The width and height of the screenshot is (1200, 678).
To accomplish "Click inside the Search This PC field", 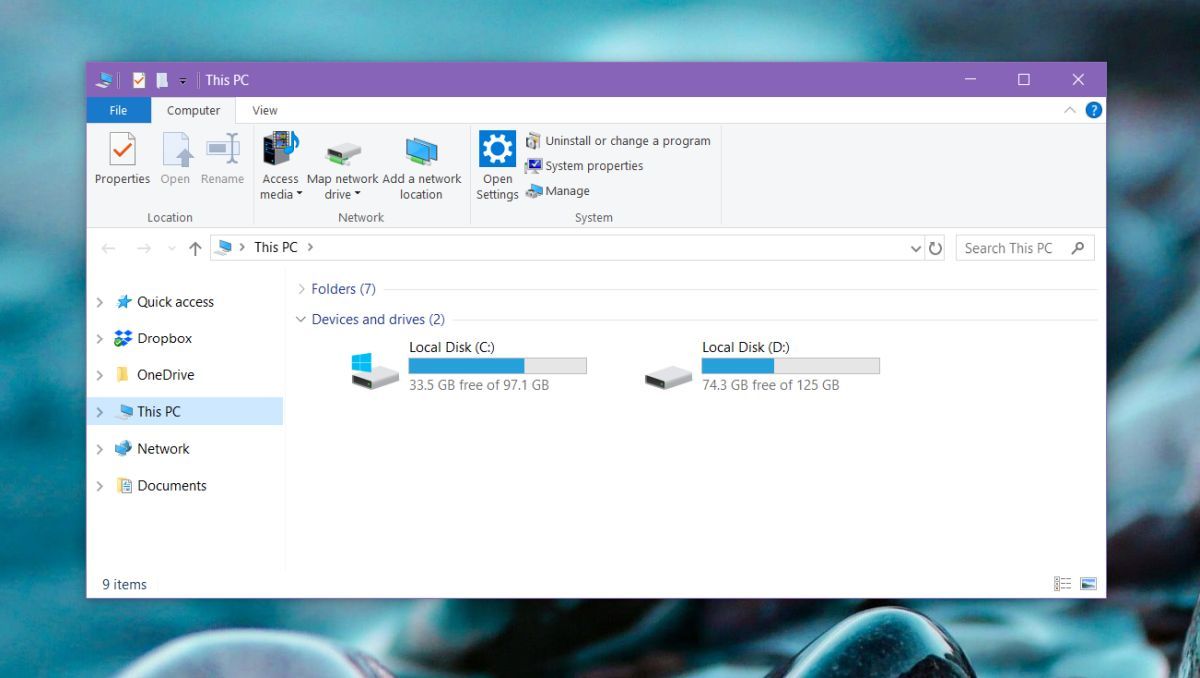I will (x=1010, y=247).
